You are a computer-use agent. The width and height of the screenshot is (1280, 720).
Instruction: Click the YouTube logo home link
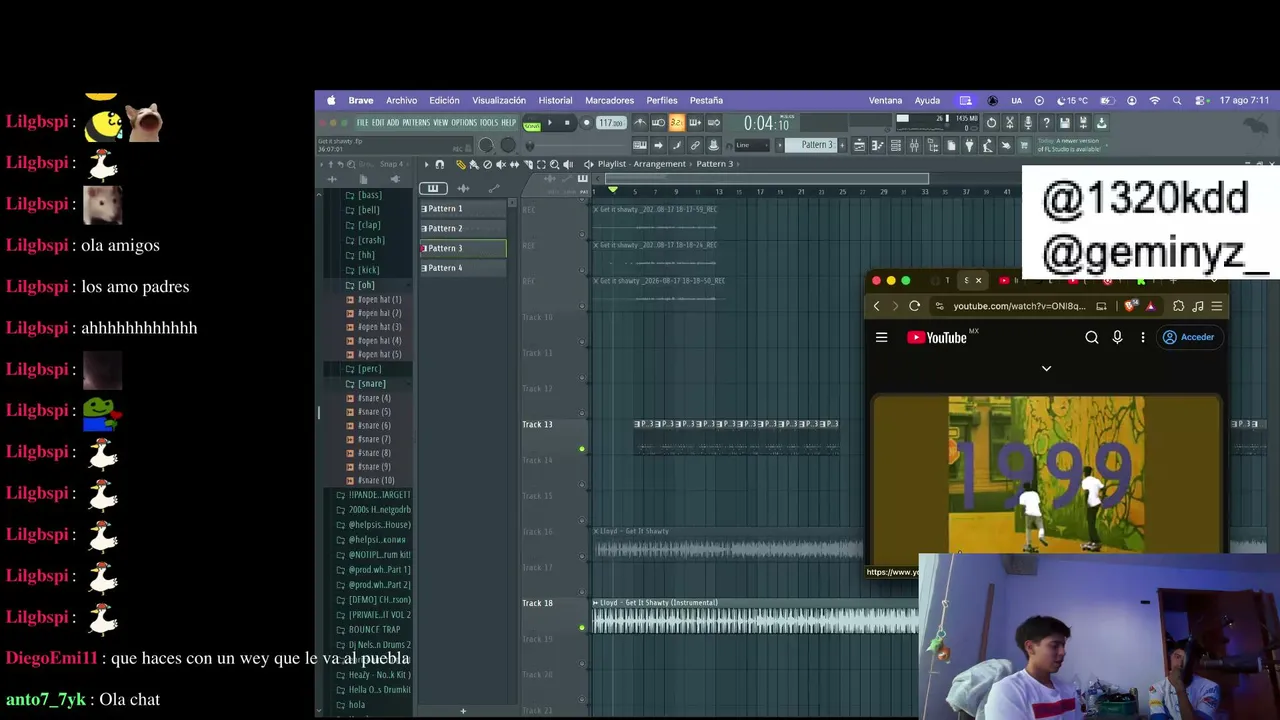coord(936,337)
